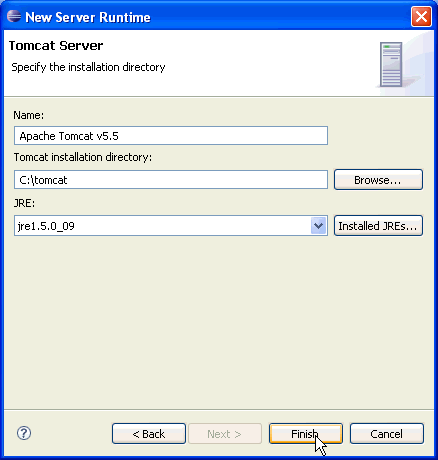Click the server tower image in header
The image size is (438, 460).
[x=391, y=64]
